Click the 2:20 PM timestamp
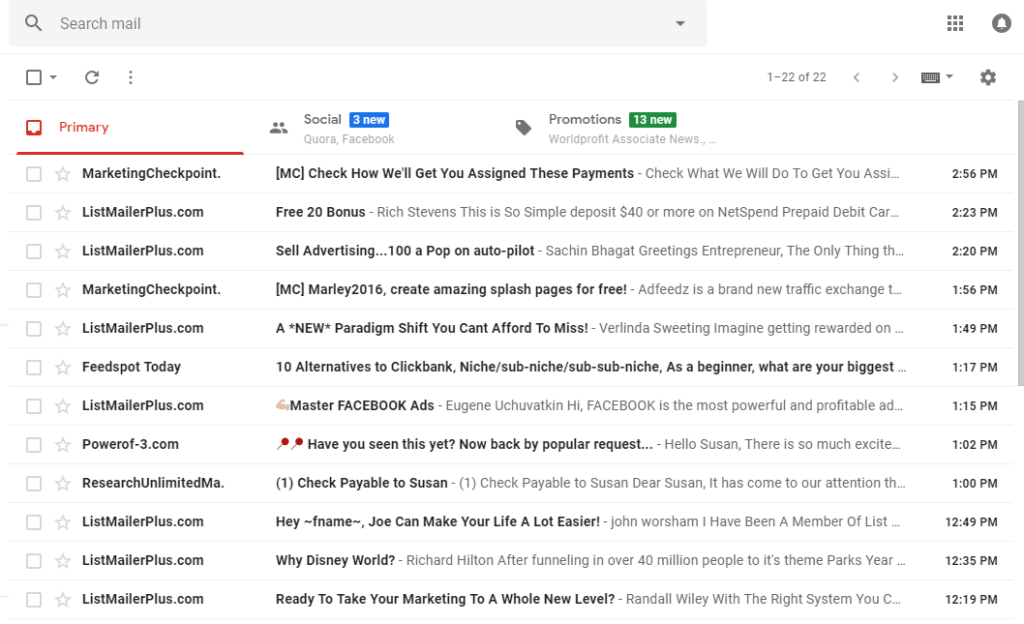The height and width of the screenshot is (624, 1024). 974,251
